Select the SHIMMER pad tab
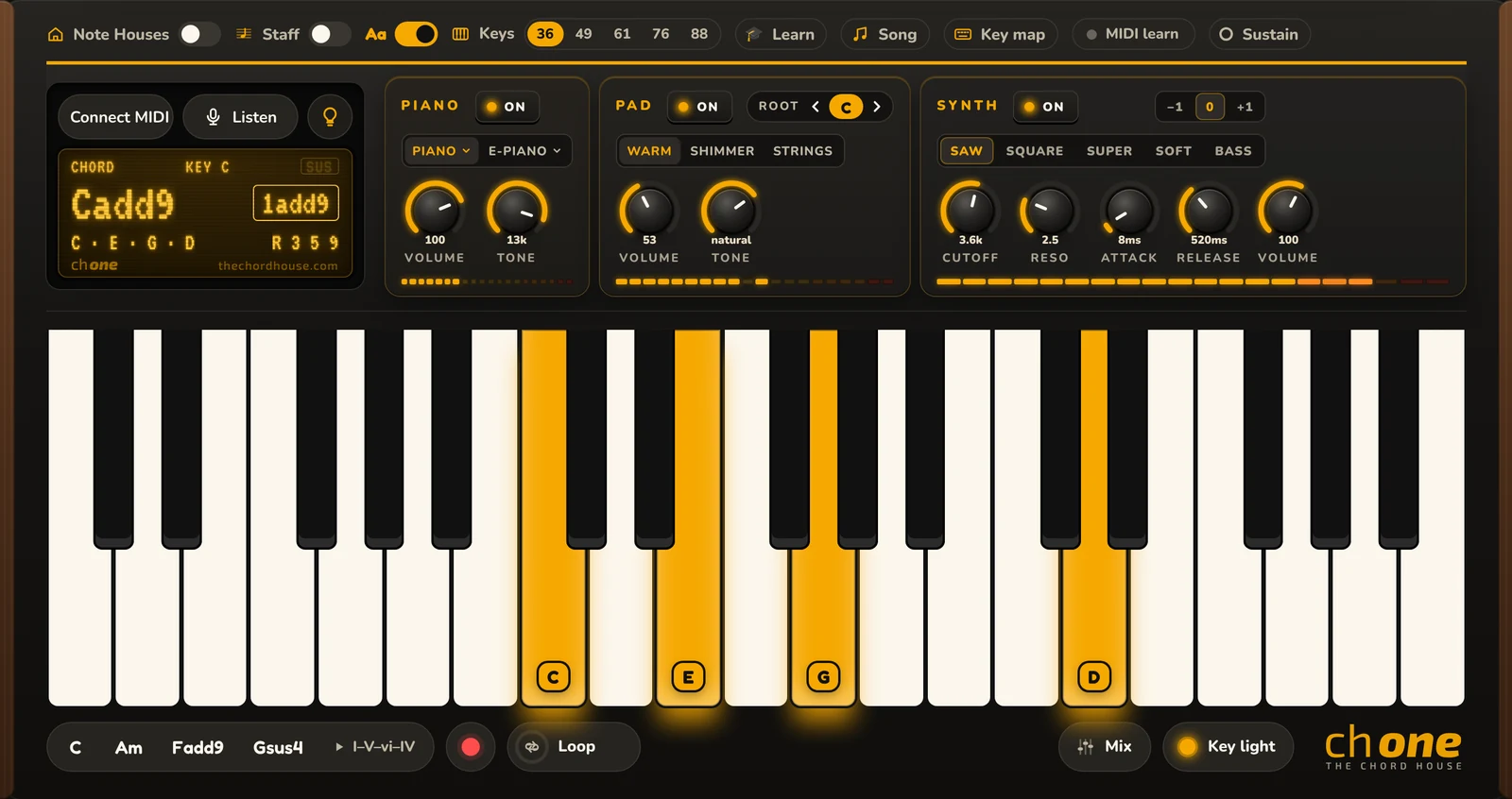1512x799 pixels. [722, 151]
